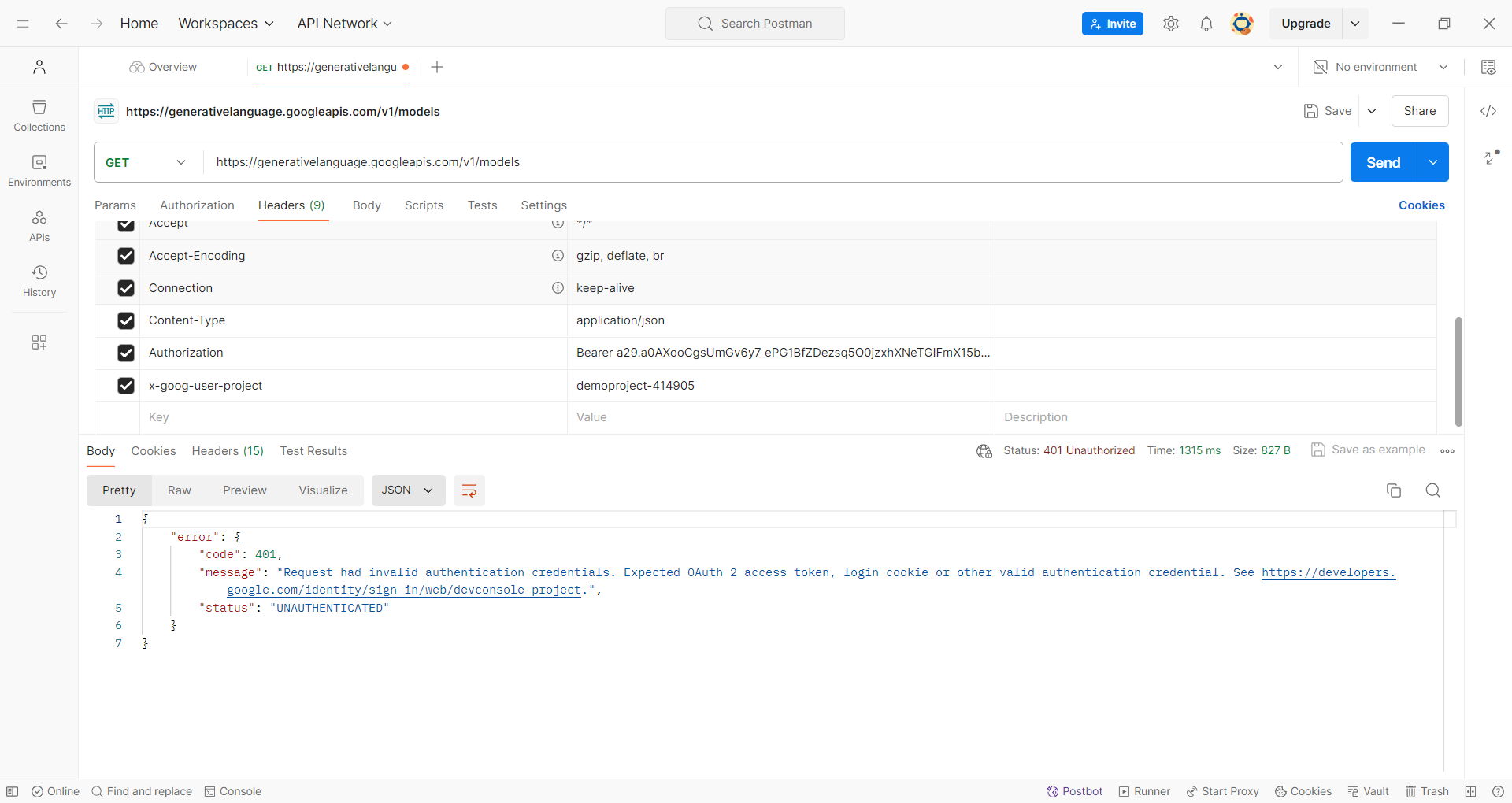This screenshot has height=803, width=1512.
Task: Open settings gear icon in header
Action: [x=1171, y=24]
